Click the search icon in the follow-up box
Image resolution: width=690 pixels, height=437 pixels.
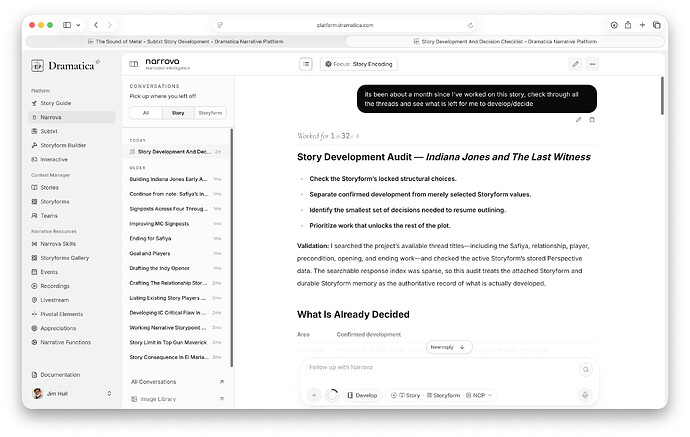(x=586, y=370)
